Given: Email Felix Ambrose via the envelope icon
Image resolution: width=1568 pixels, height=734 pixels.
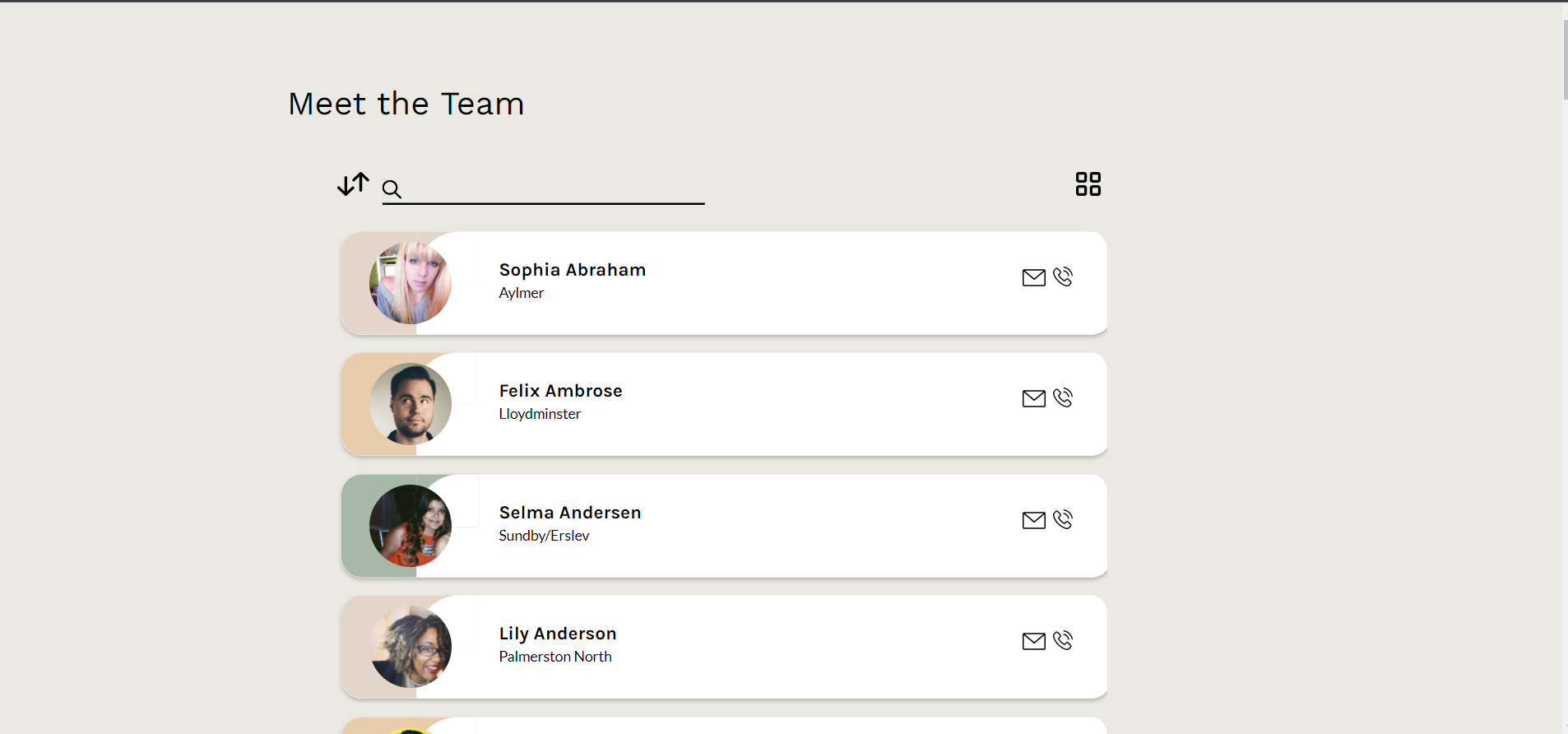Looking at the screenshot, I should pos(1034,398).
